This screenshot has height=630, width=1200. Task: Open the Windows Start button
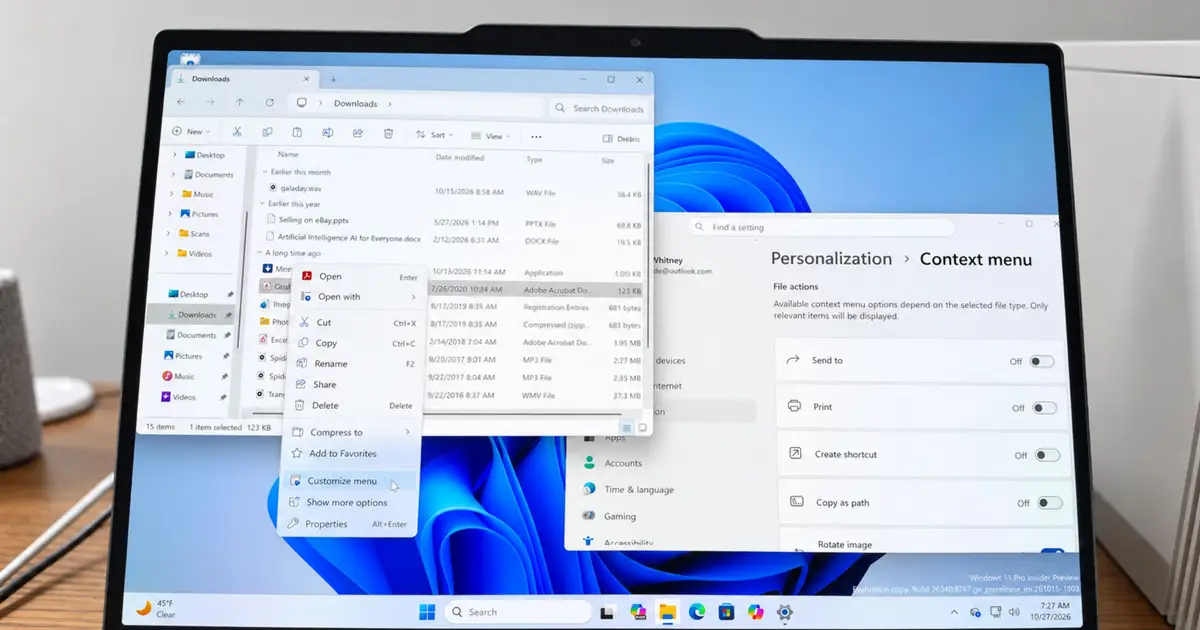427,612
